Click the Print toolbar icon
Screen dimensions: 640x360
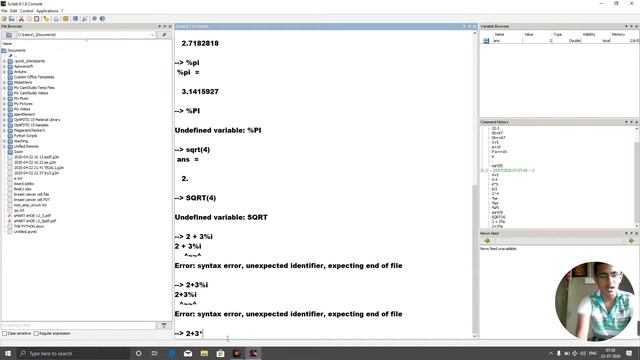(56, 19)
